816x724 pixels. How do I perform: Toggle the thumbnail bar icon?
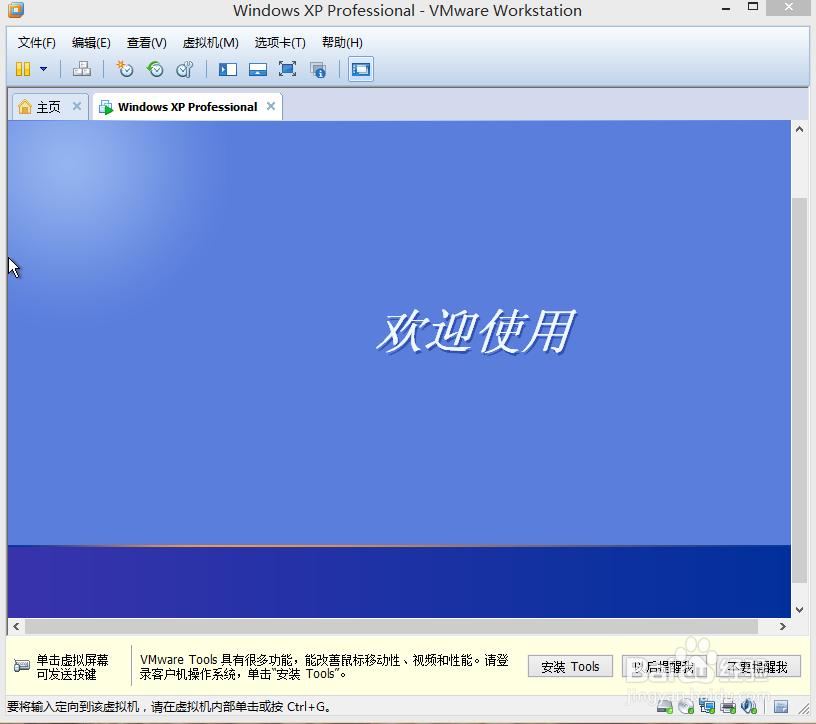(258, 69)
